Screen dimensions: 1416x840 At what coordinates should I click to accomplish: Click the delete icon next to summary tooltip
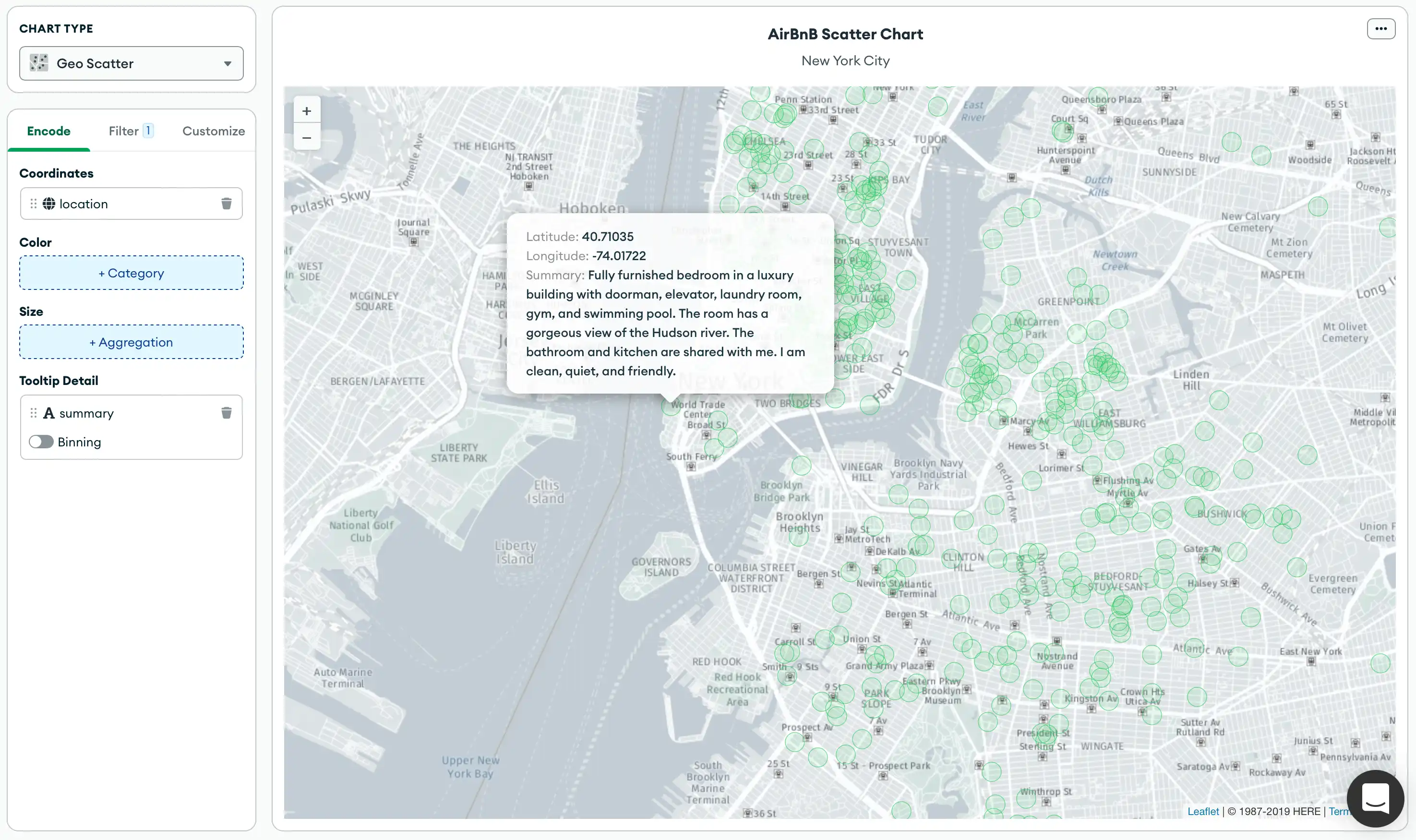coord(227,412)
